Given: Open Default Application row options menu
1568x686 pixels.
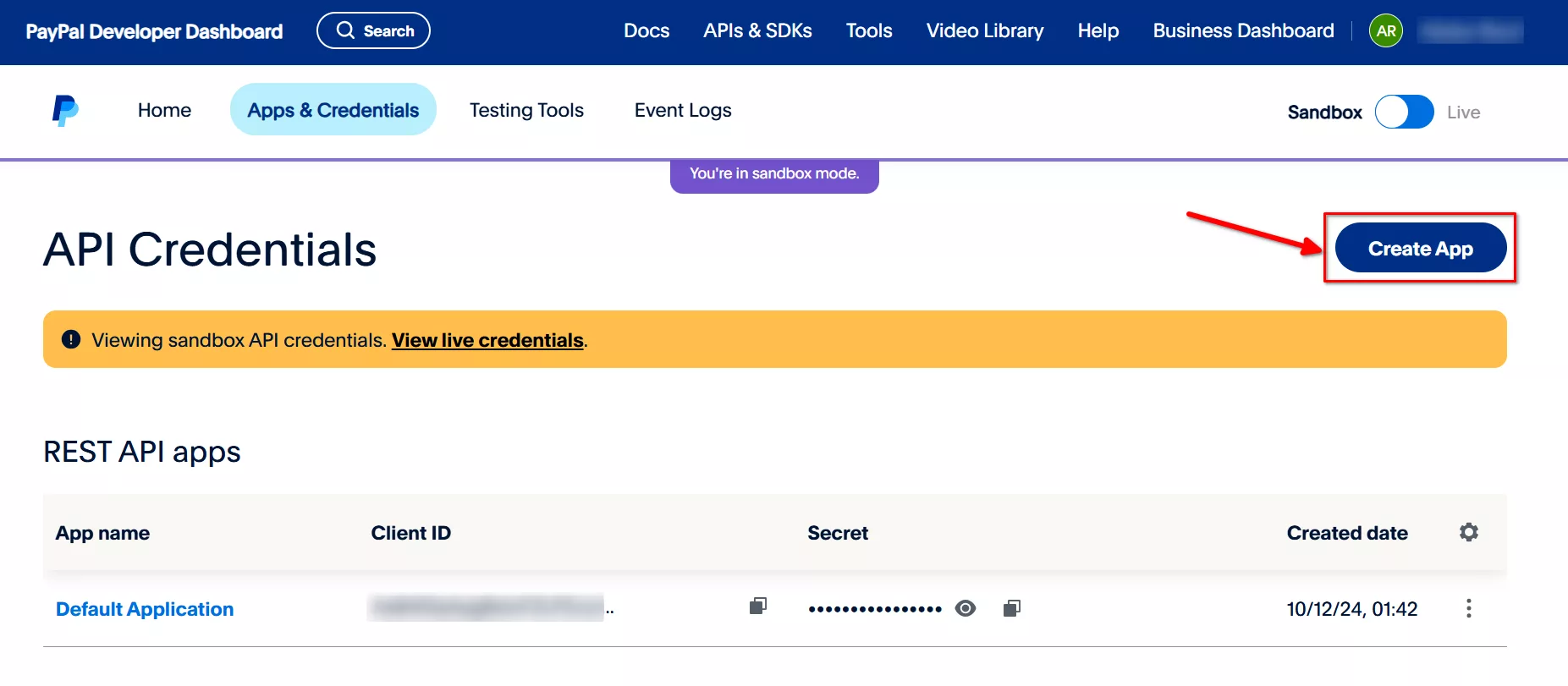Looking at the screenshot, I should click(x=1468, y=608).
